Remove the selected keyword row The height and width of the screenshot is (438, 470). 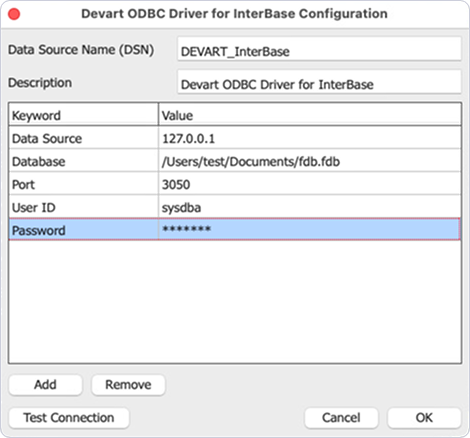128,385
